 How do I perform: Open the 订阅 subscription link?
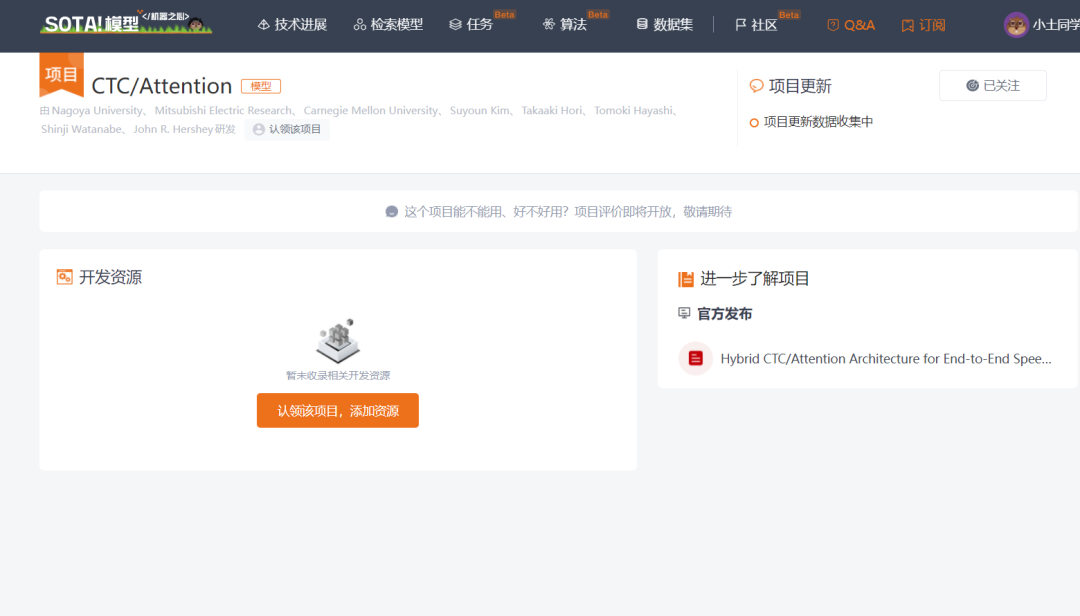pyautogui.click(x=923, y=25)
